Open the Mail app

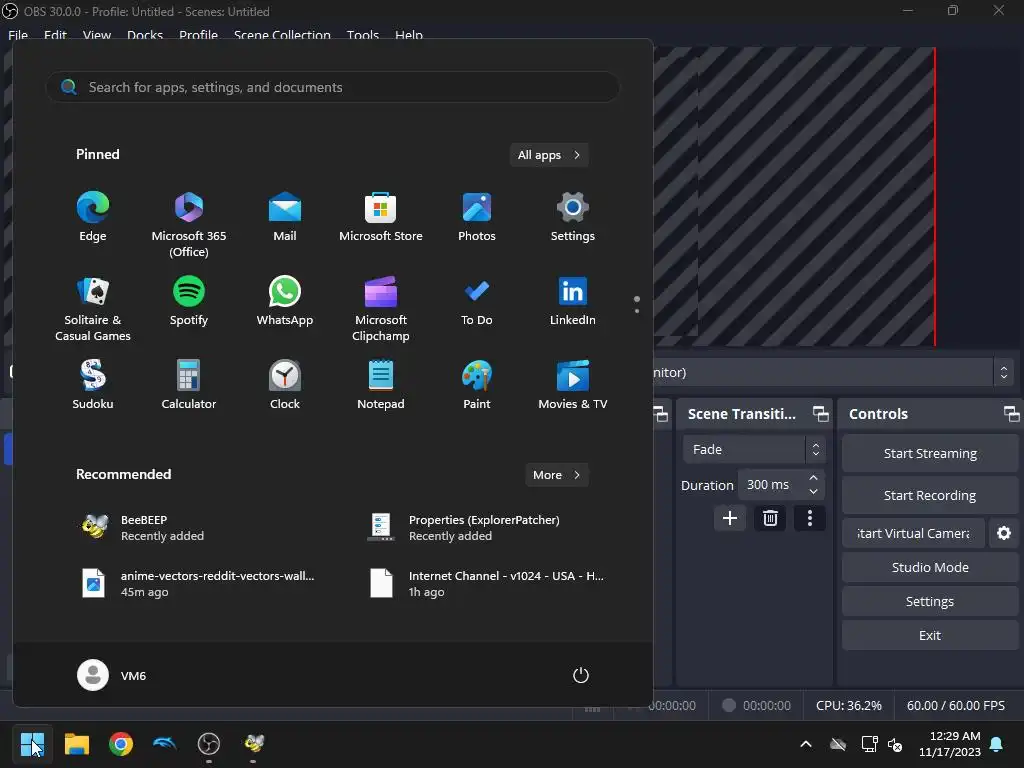coord(285,217)
